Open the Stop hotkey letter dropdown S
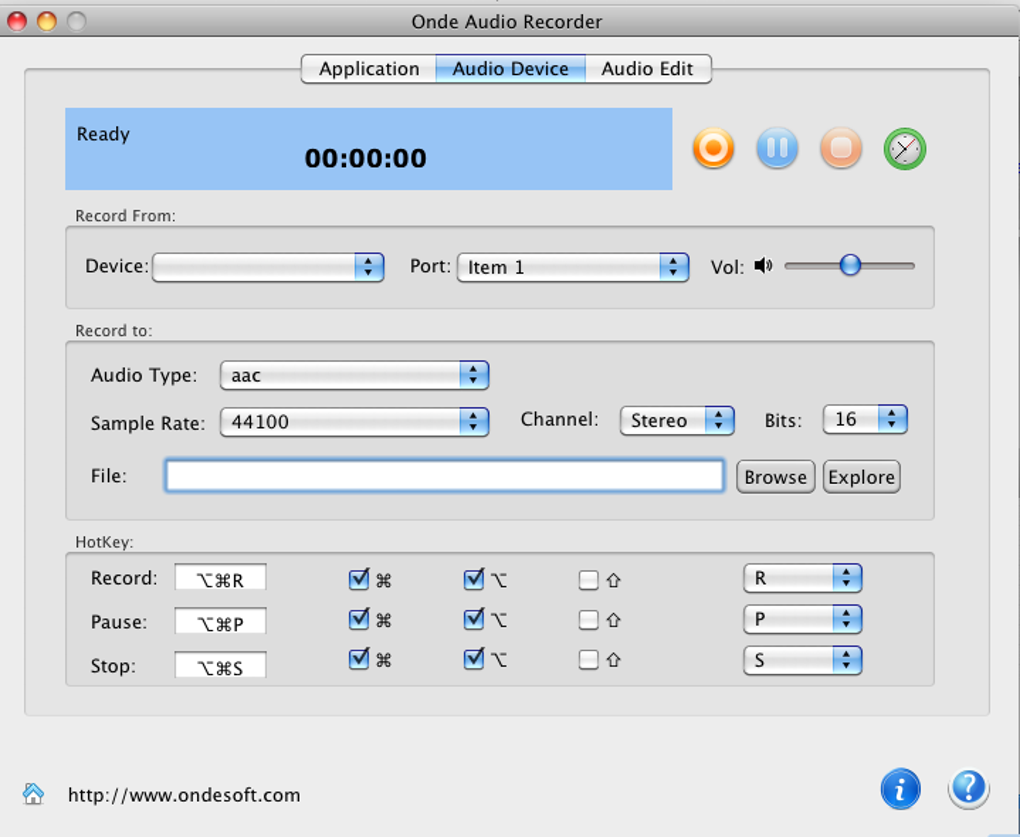Image resolution: width=1020 pixels, height=837 pixels. pos(803,661)
